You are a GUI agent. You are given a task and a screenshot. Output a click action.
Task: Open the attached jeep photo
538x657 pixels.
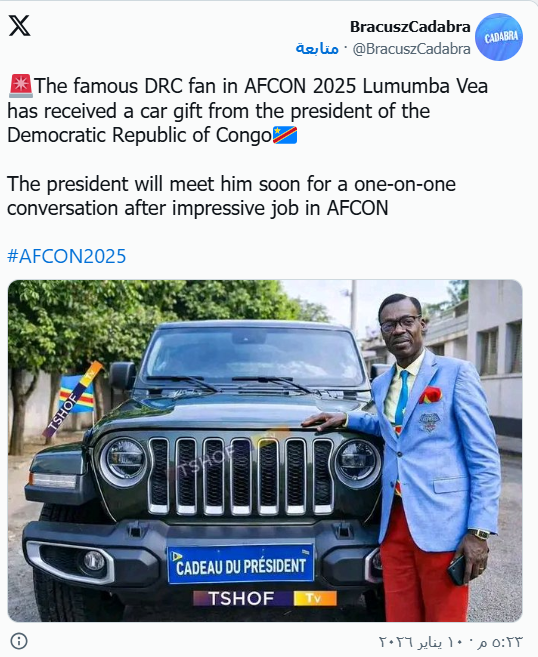click(x=265, y=451)
